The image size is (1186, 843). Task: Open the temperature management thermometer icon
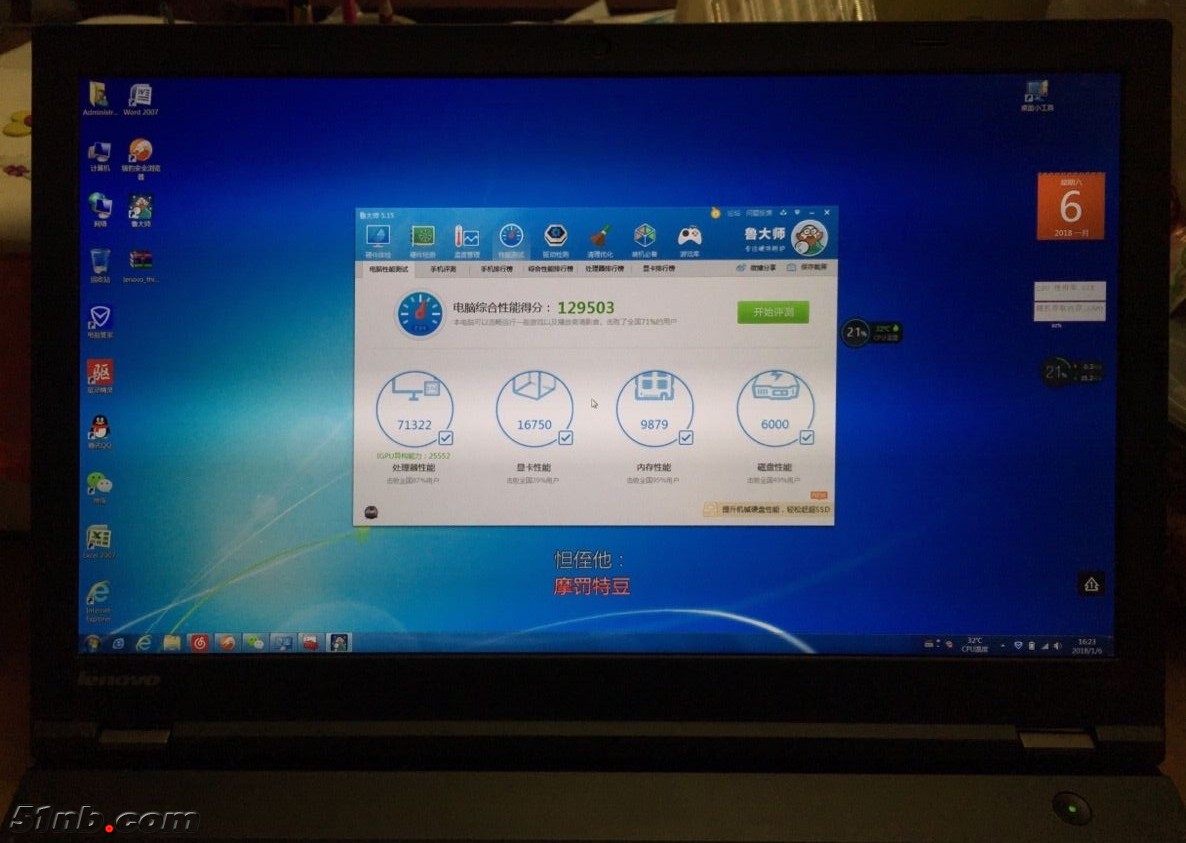pos(467,240)
